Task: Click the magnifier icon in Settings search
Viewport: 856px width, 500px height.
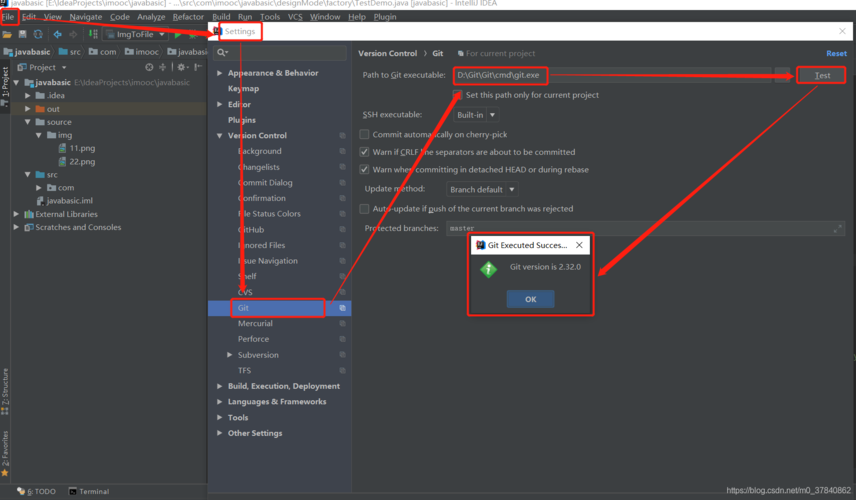Action: pyautogui.click(x=222, y=52)
